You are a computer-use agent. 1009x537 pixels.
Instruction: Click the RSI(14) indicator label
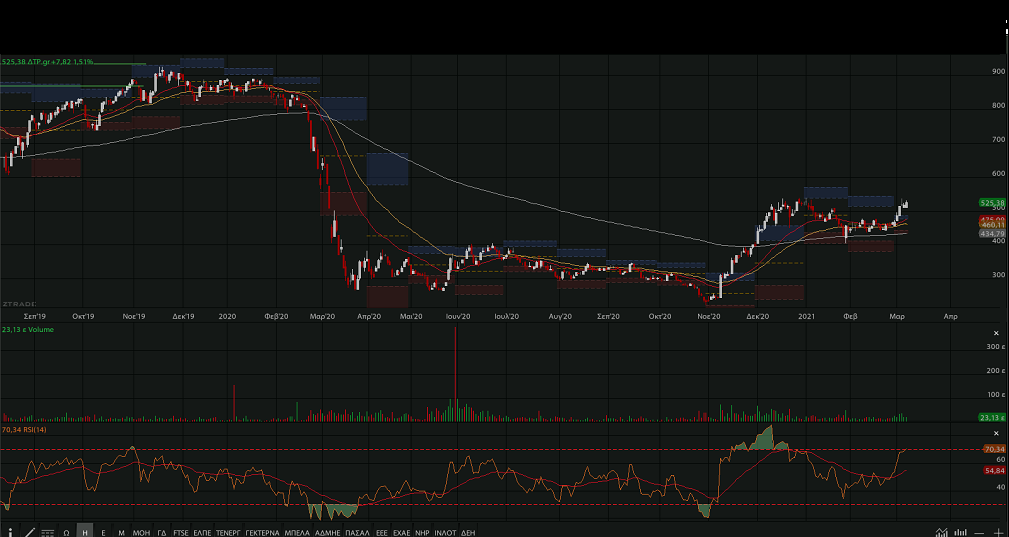click(x=25, y=429)
